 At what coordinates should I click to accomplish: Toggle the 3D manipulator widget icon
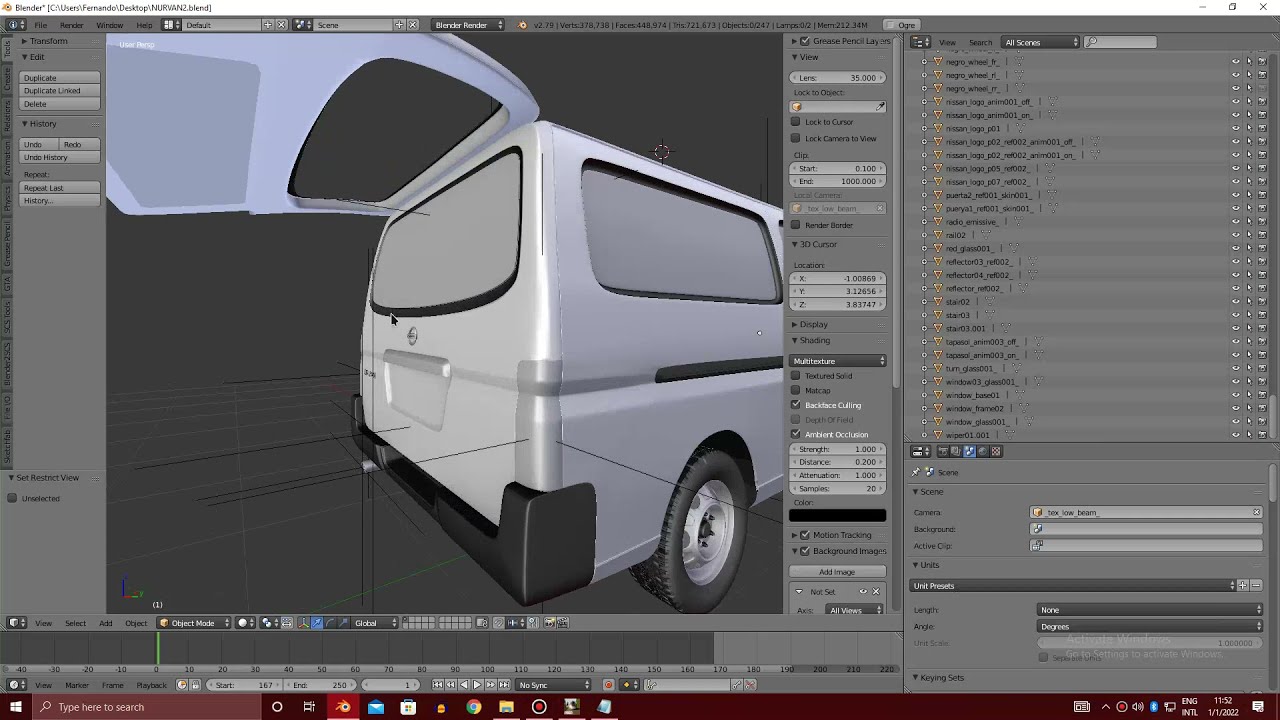point(304,623)
